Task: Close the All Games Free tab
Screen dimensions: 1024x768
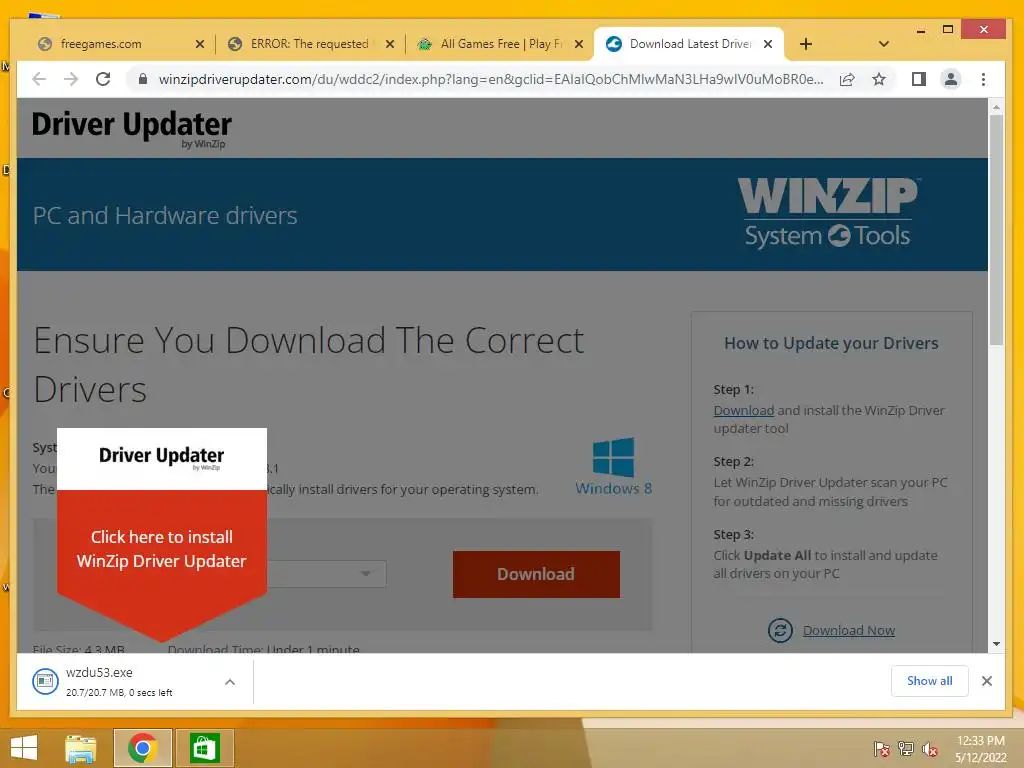Action: [x=579, y=44]
